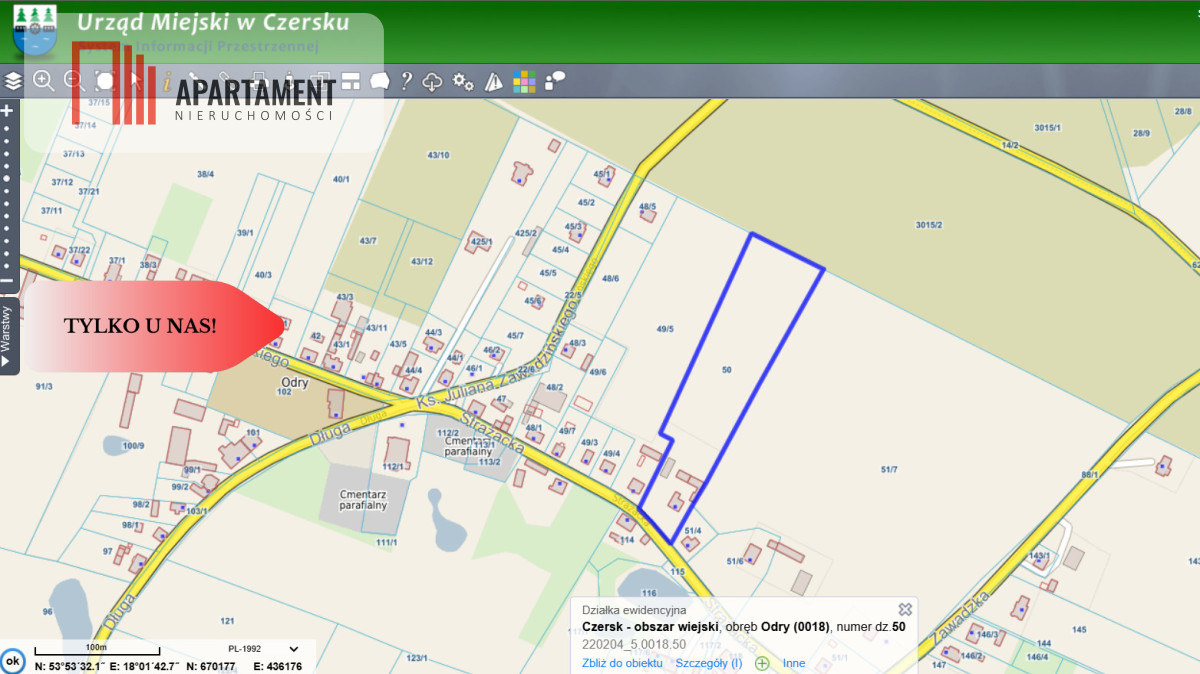Image resolution: width=1200 pixels, height=674 pixels.
Task: Expand options with green plus icon
Action: 762,663
